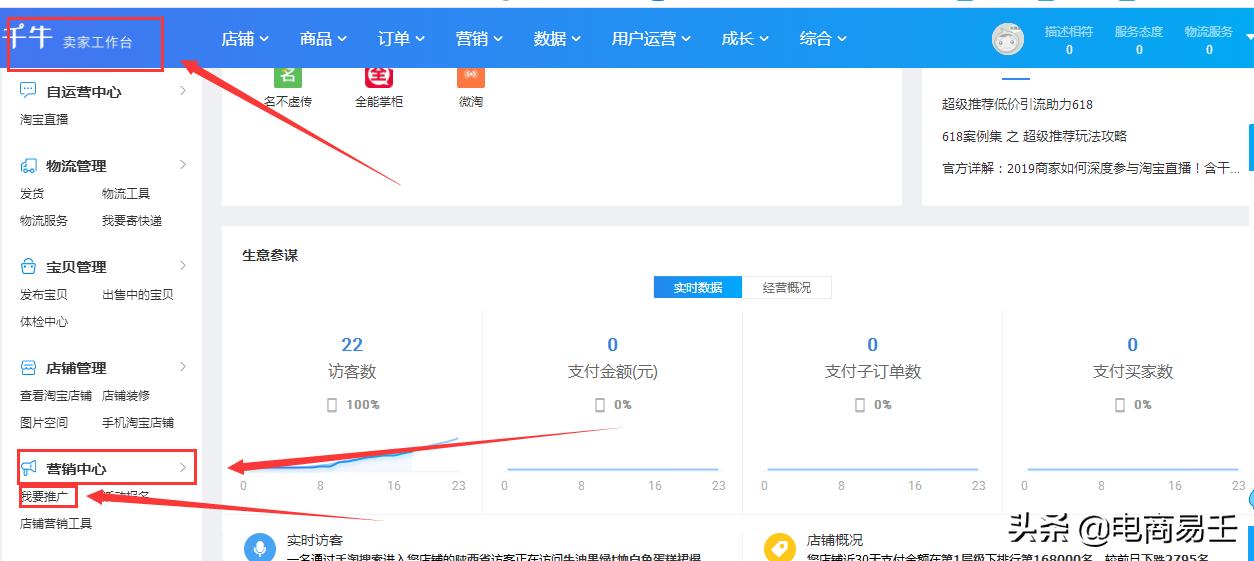Open the 数据 top navigation menu
This screenshot has width=1254, height=561.
(x=557, y=38)
